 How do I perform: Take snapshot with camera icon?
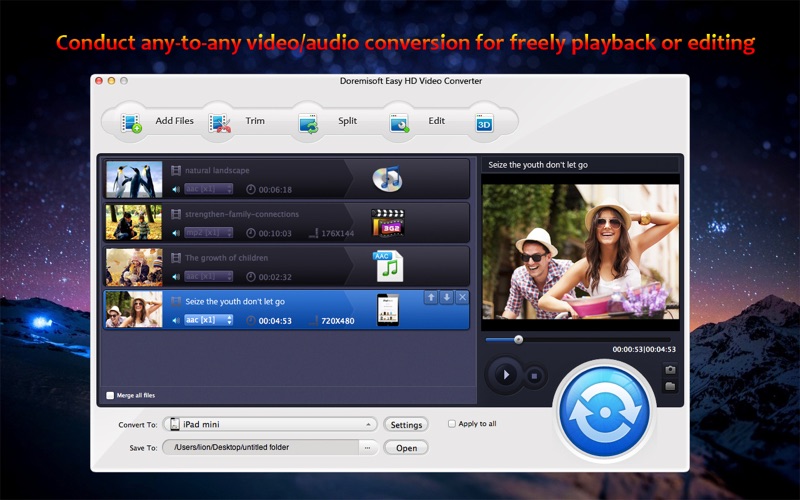click(670, 369)
